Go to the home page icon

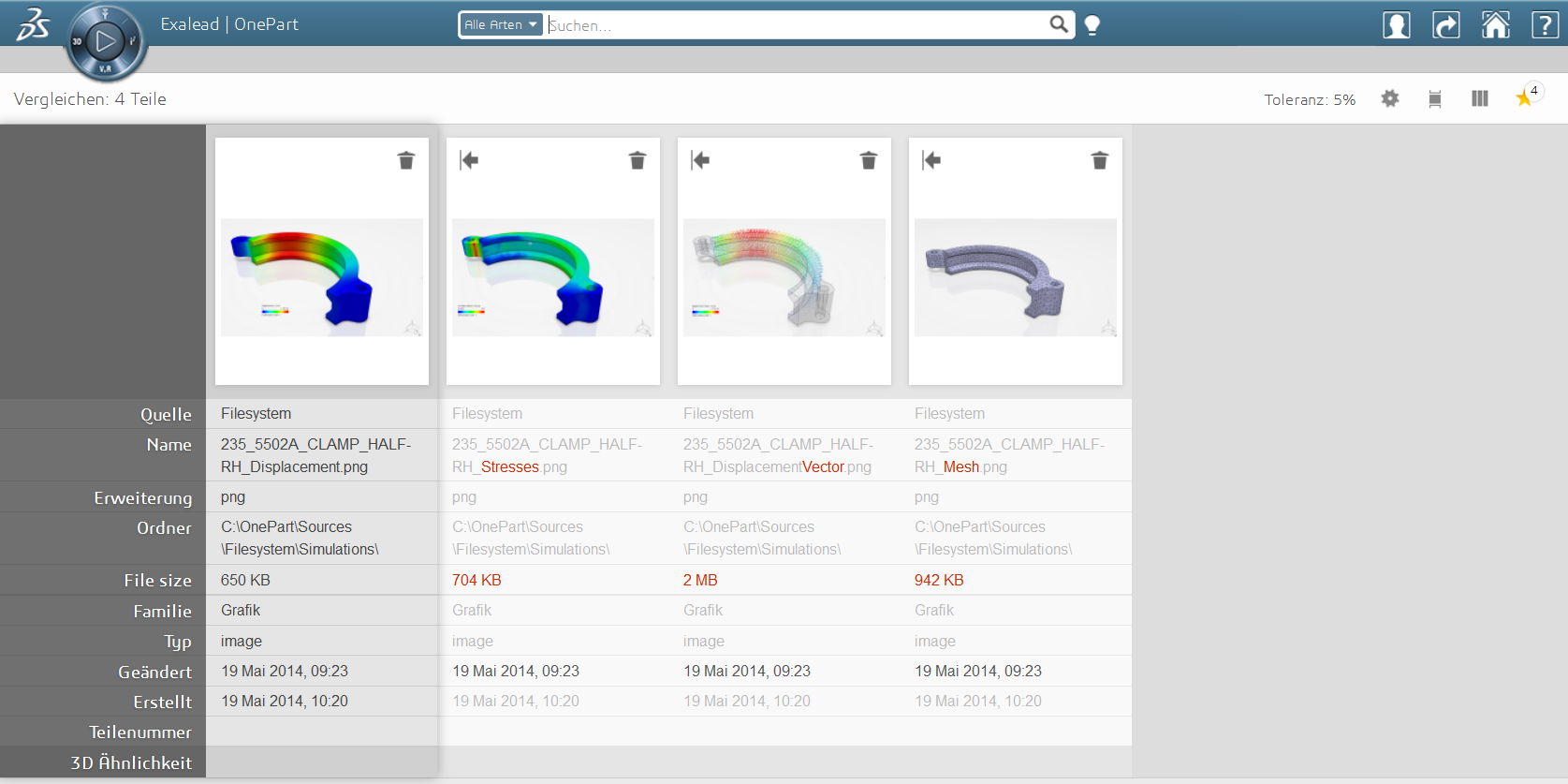pos(1495,25)
